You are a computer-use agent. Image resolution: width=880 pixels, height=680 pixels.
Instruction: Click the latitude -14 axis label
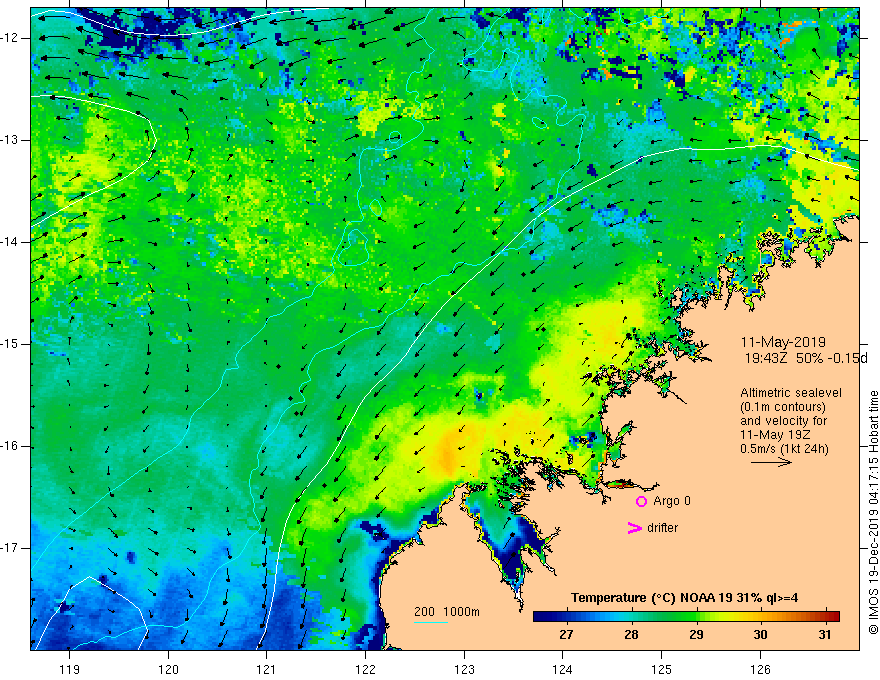click(x=10, y=242)
